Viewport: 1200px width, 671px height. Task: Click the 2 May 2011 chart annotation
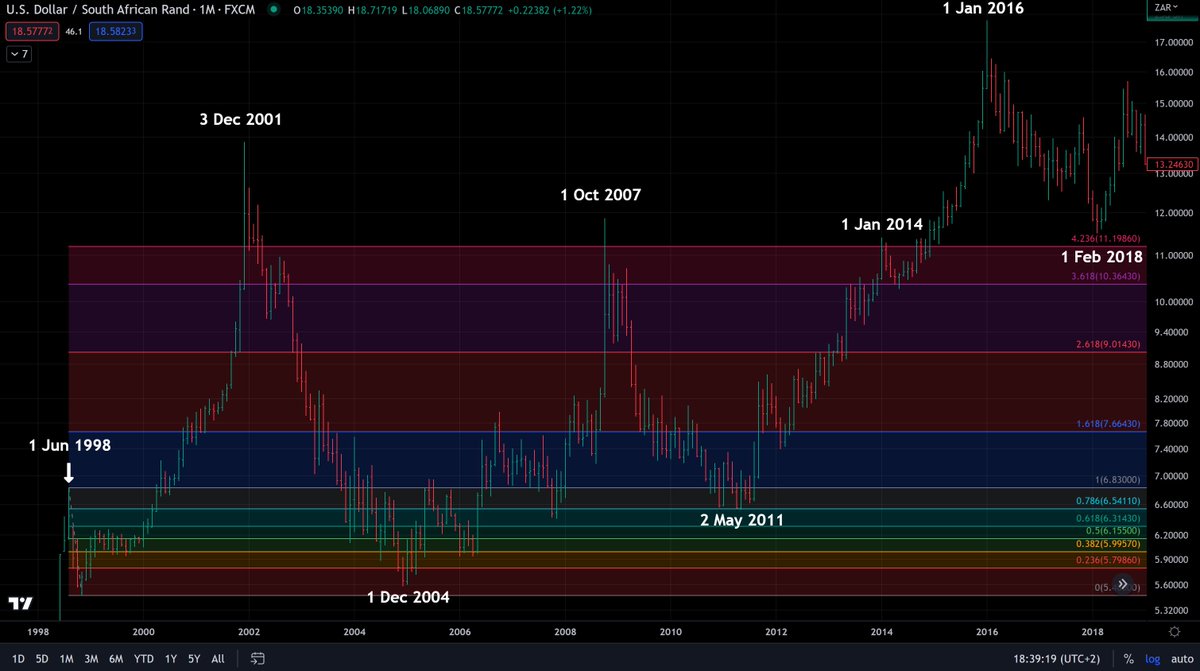click(x=742, y=520)
